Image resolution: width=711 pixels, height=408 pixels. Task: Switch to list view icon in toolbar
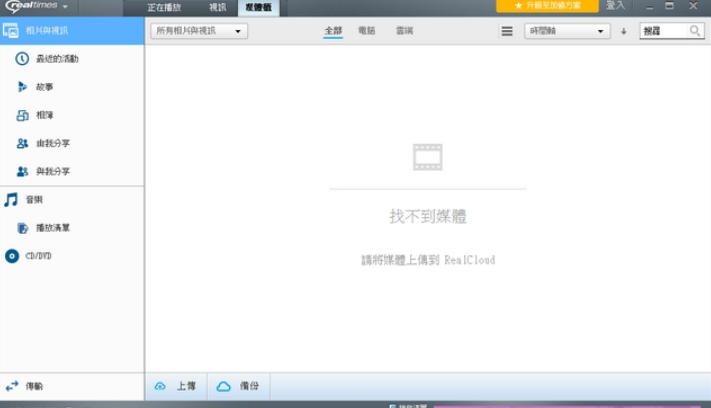(x=507, y=31)
